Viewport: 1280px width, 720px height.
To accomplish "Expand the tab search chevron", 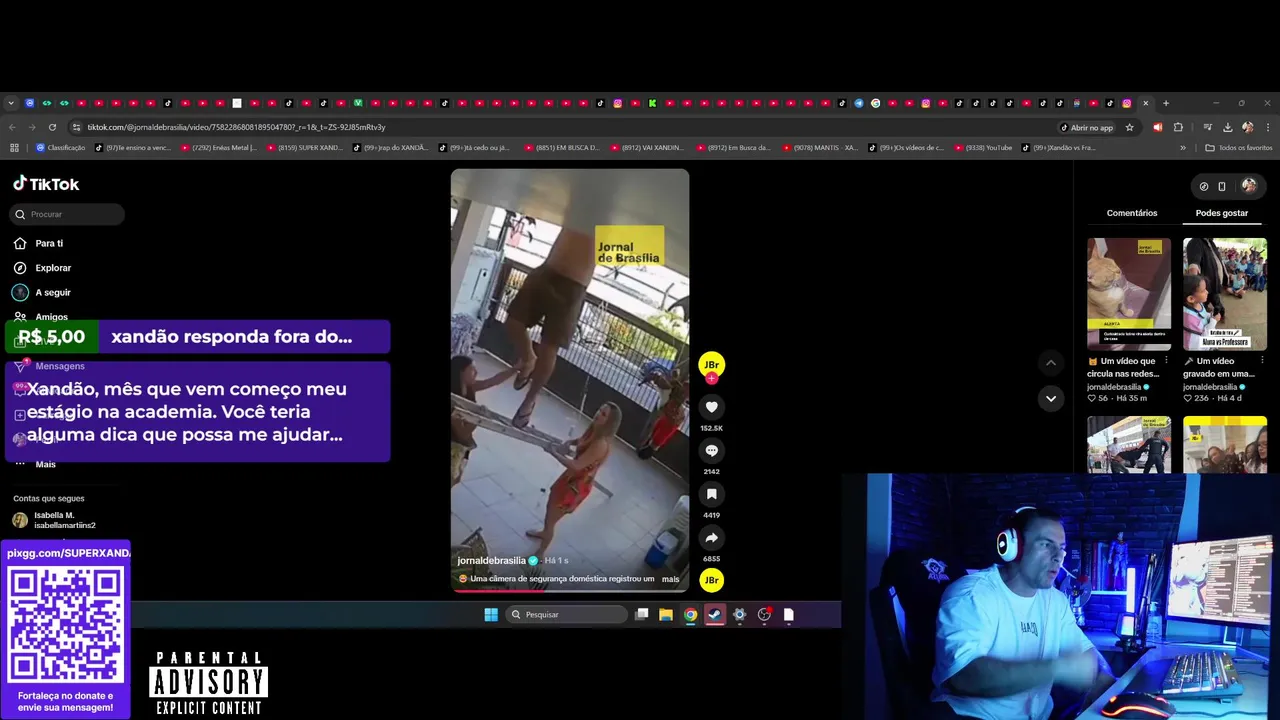I will tap(11, 103).
